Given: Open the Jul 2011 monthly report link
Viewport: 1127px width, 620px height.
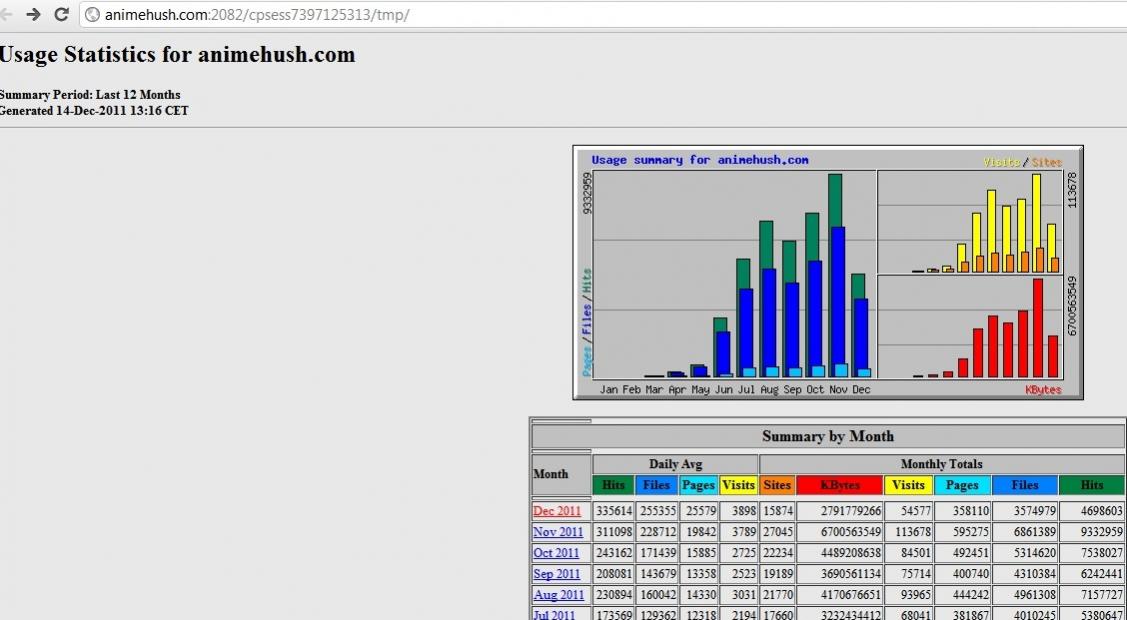Looking at the screenshot, I should click(556, 615).
